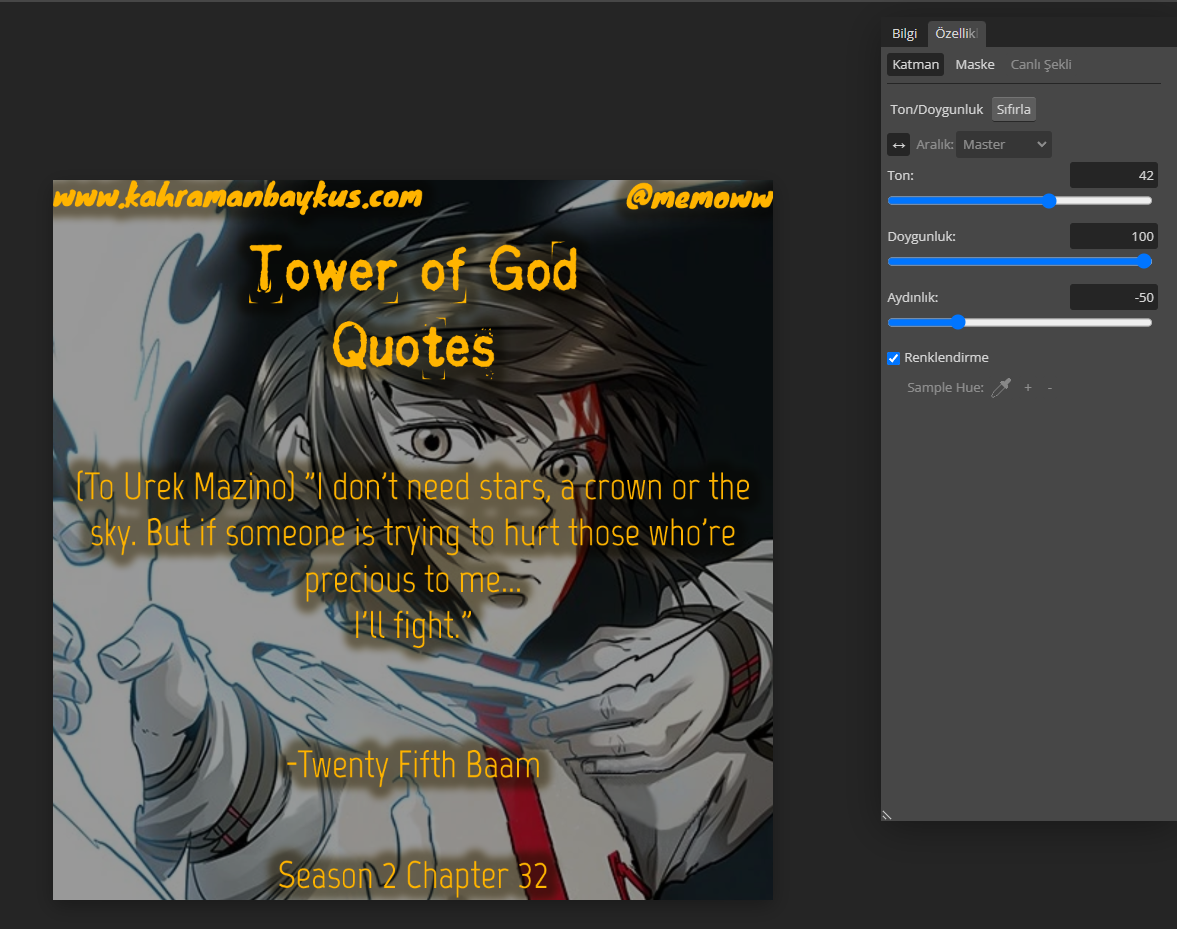Click the '-Twenty Fifth Baam' text

click(x=414, y=766)
